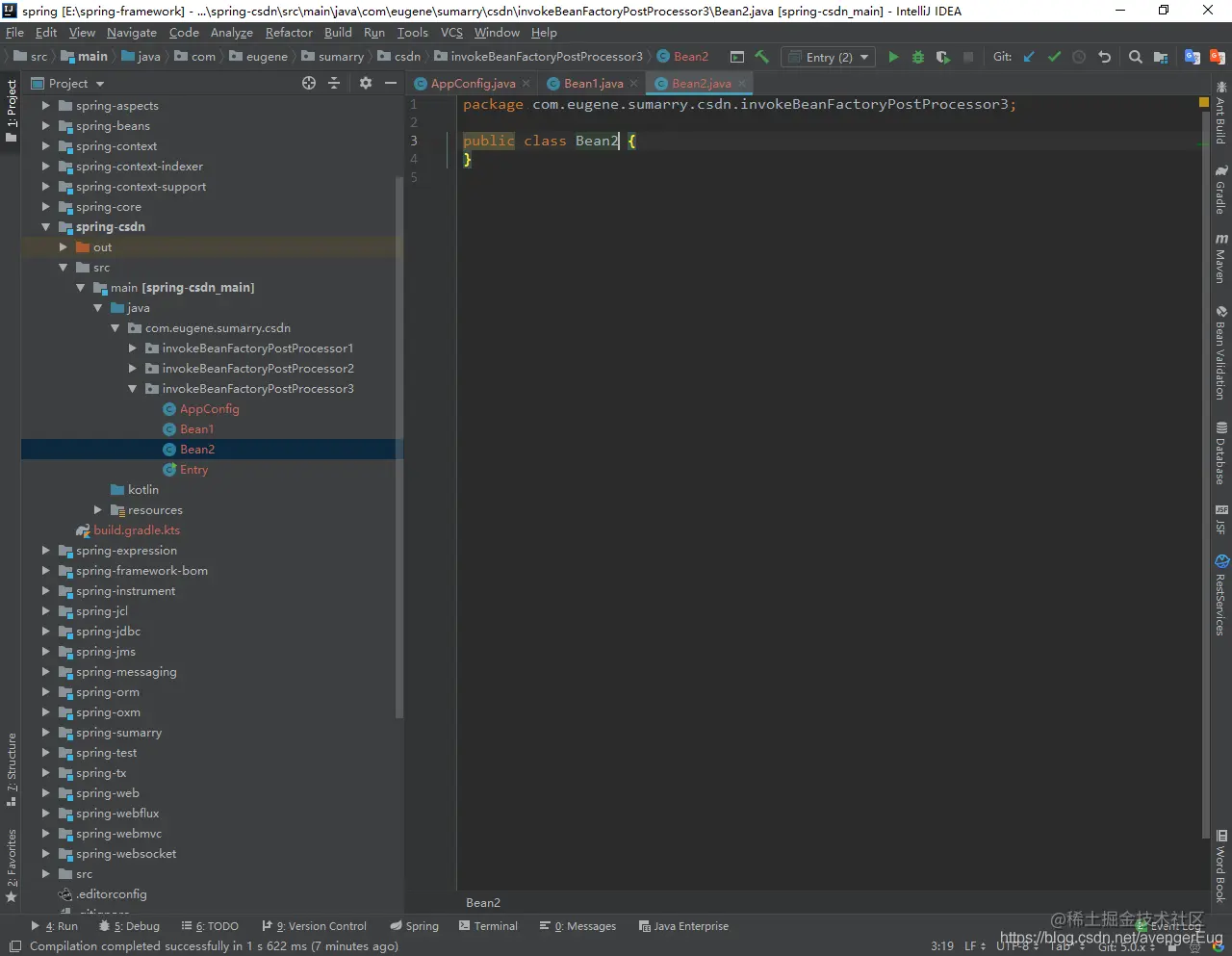
Task: Open the Gradle tool window
Action: (x=1220, y=190)
